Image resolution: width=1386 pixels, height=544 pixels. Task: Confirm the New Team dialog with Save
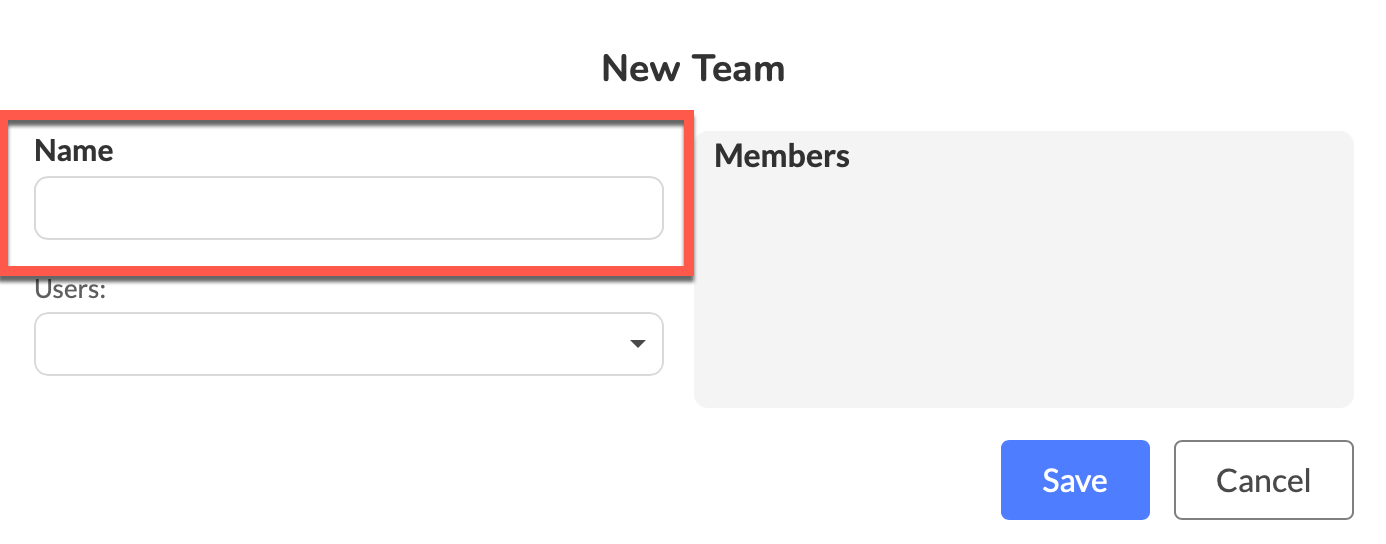(1074, 480)
